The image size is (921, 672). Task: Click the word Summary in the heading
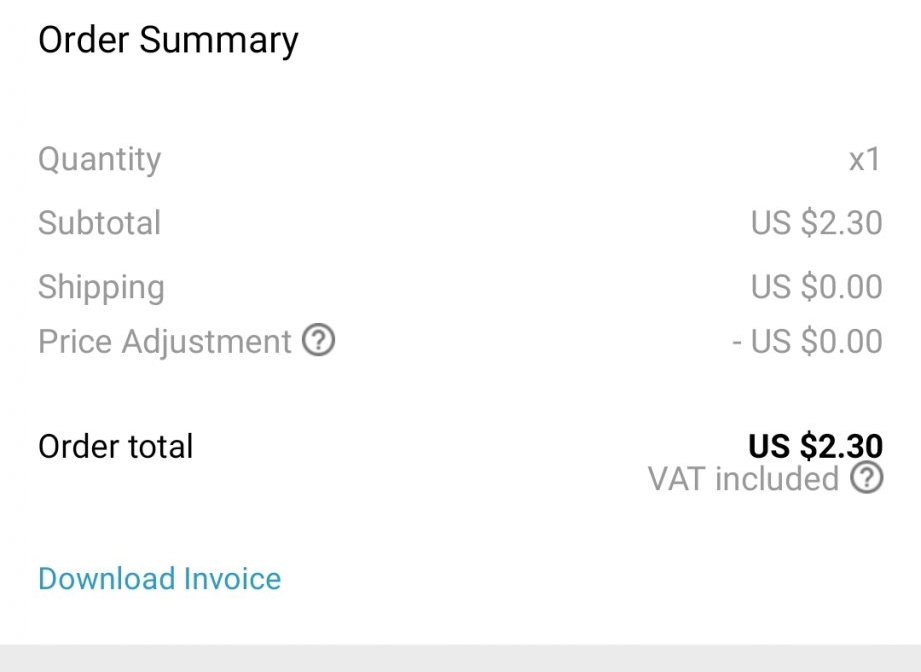pos(219,41)
